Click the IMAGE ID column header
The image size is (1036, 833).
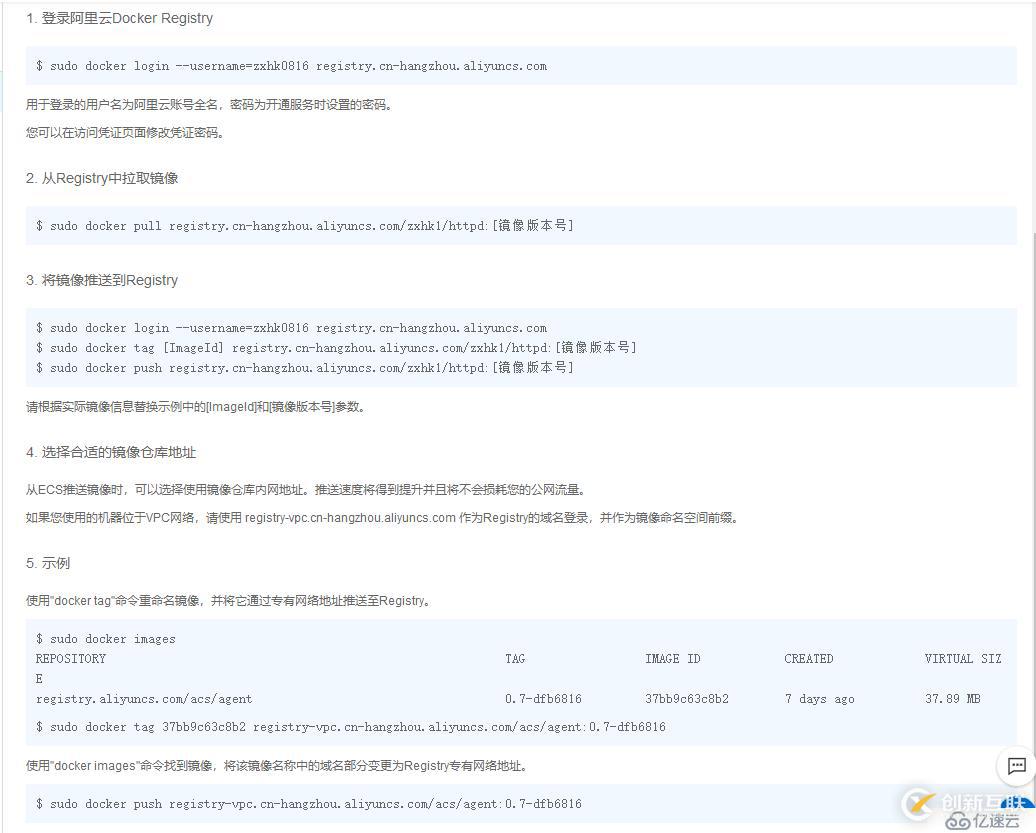pos(673,659)
